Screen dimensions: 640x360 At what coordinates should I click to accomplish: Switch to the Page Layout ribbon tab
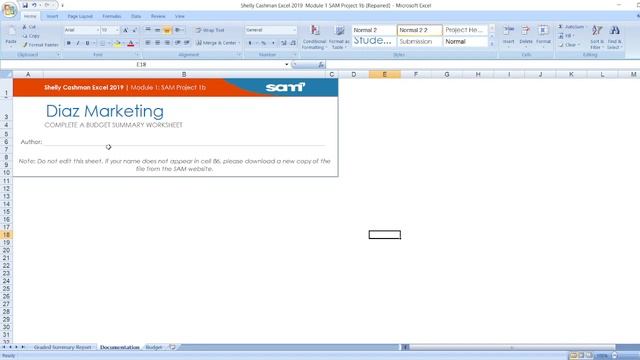point(80,16)
